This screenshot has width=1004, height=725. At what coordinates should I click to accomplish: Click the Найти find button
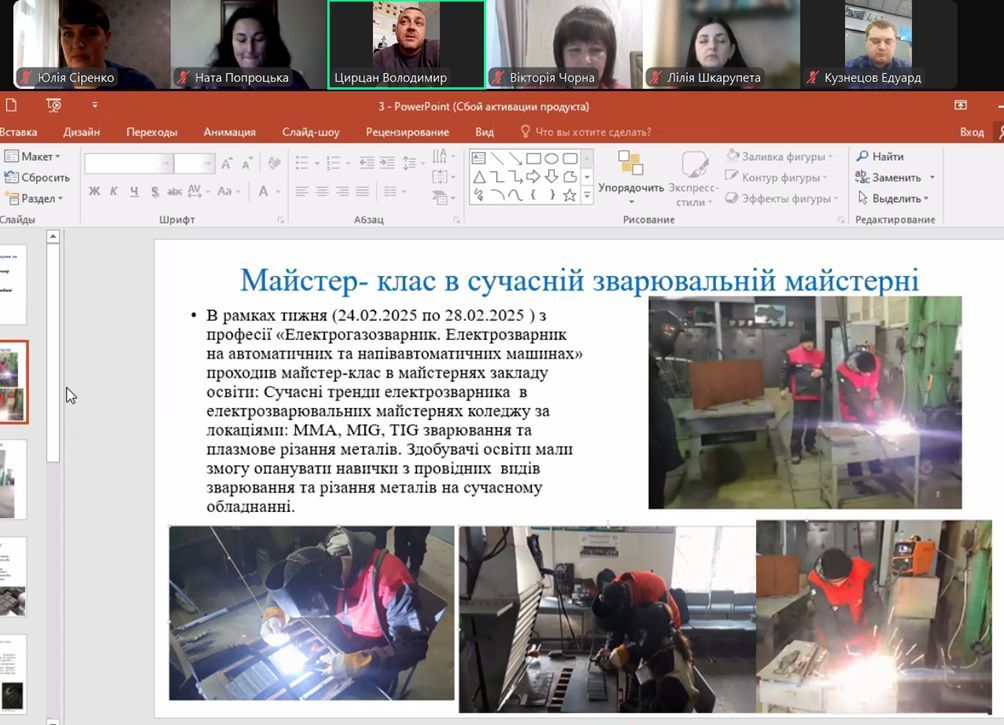(880, 157)
